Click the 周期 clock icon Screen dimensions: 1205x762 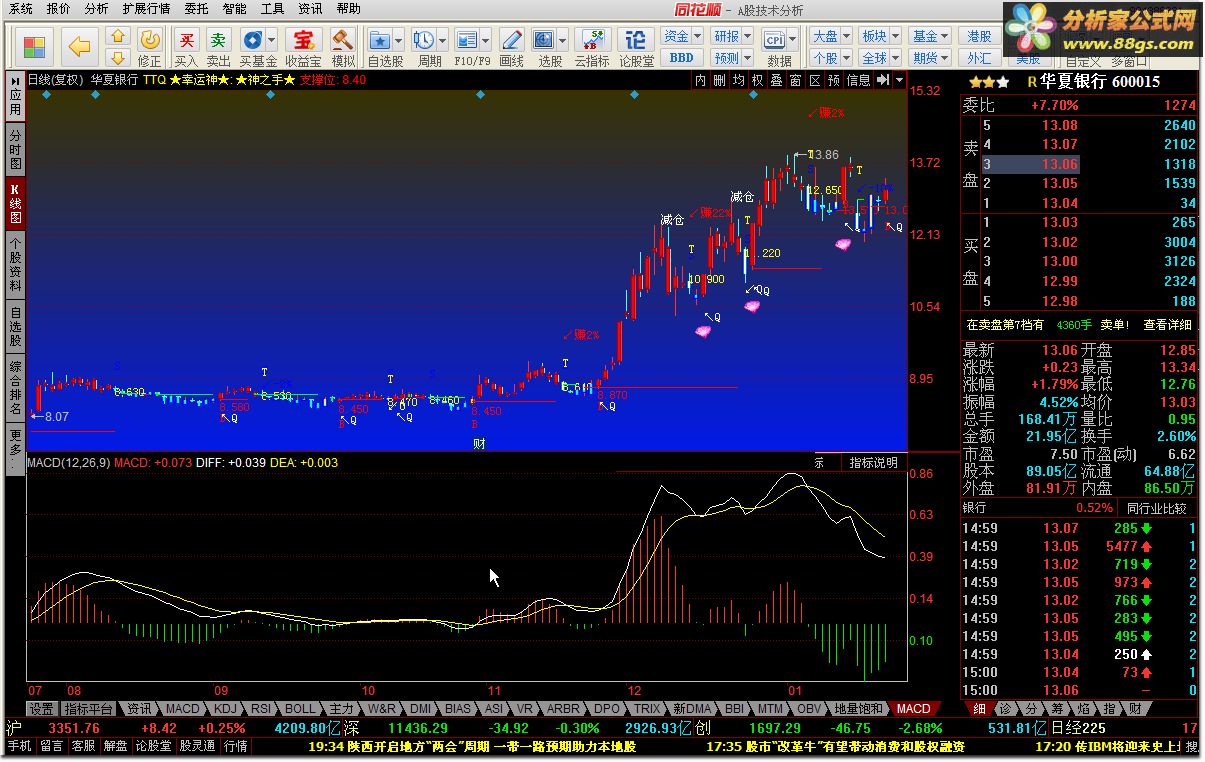[423, 40]
